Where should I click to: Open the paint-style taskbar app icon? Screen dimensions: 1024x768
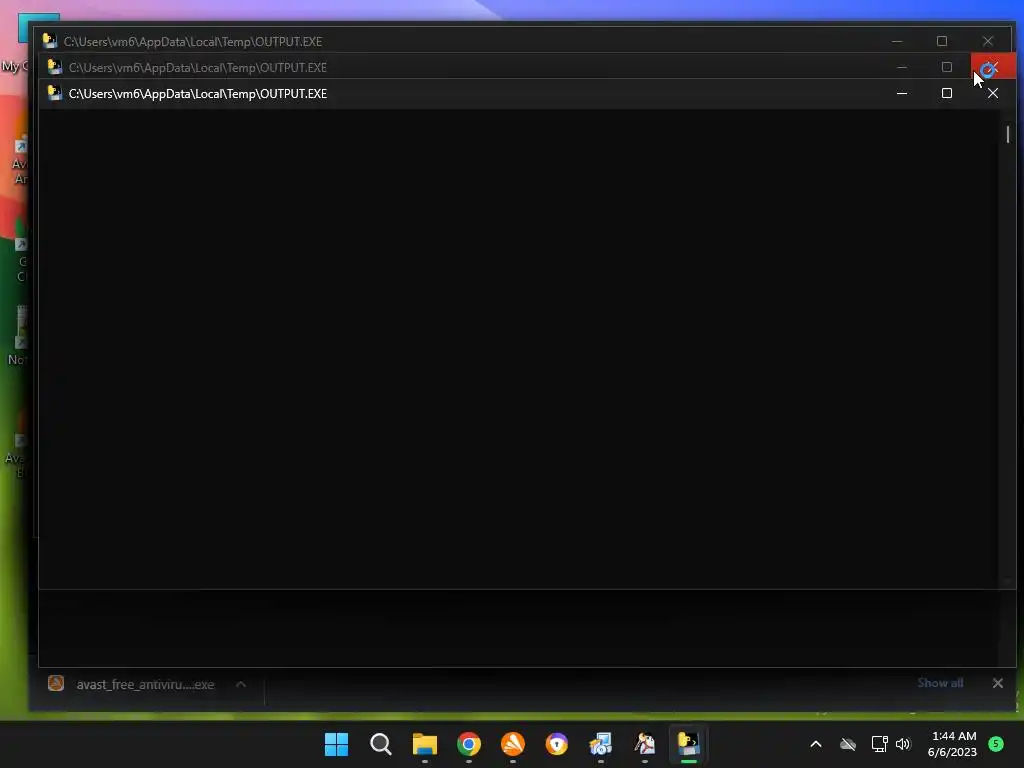point(645,744)
